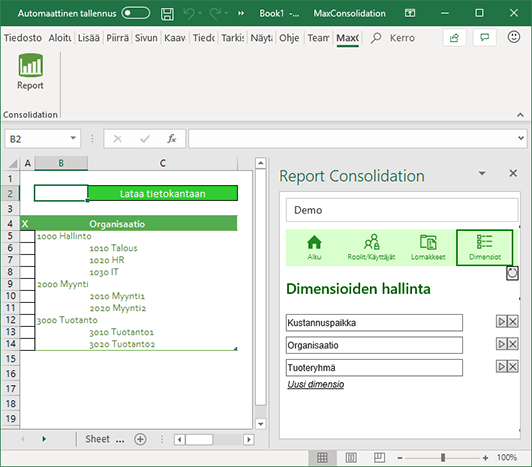The height and width of the screenshot is (467, 532).
Task: Add a new sheet
Action: point(140,439)
